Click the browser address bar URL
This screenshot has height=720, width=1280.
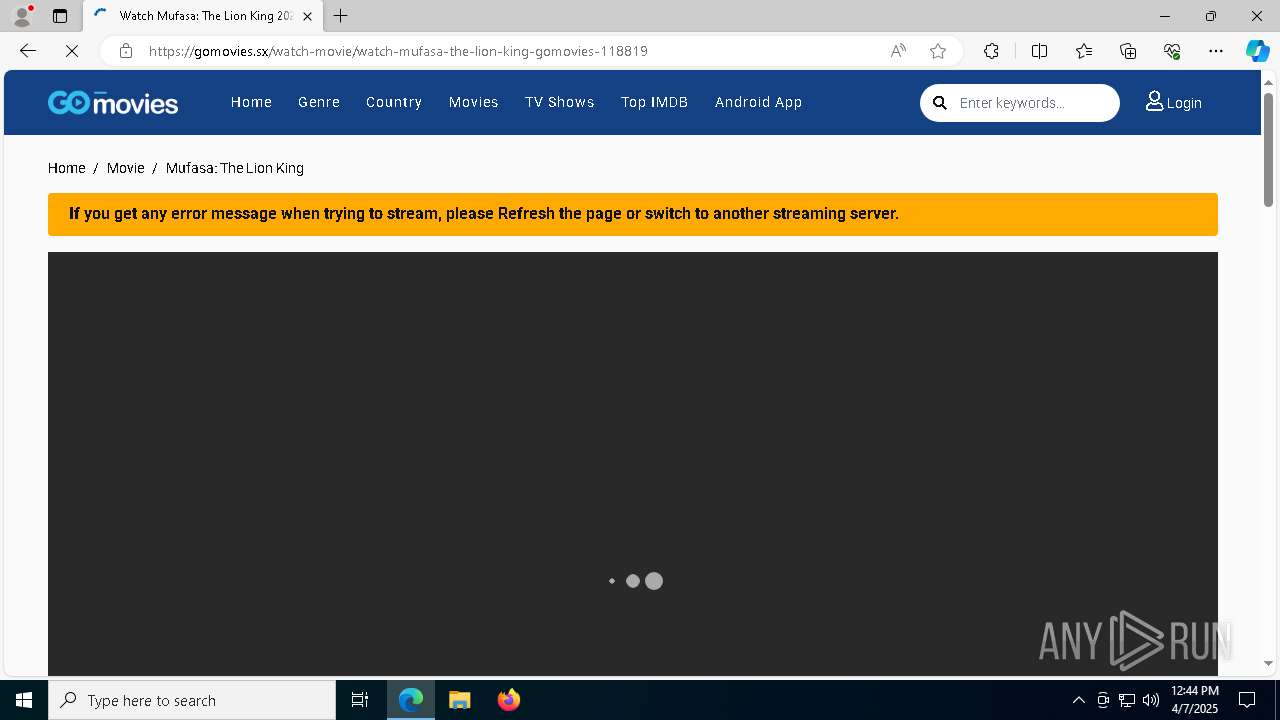tap(399, 51)
